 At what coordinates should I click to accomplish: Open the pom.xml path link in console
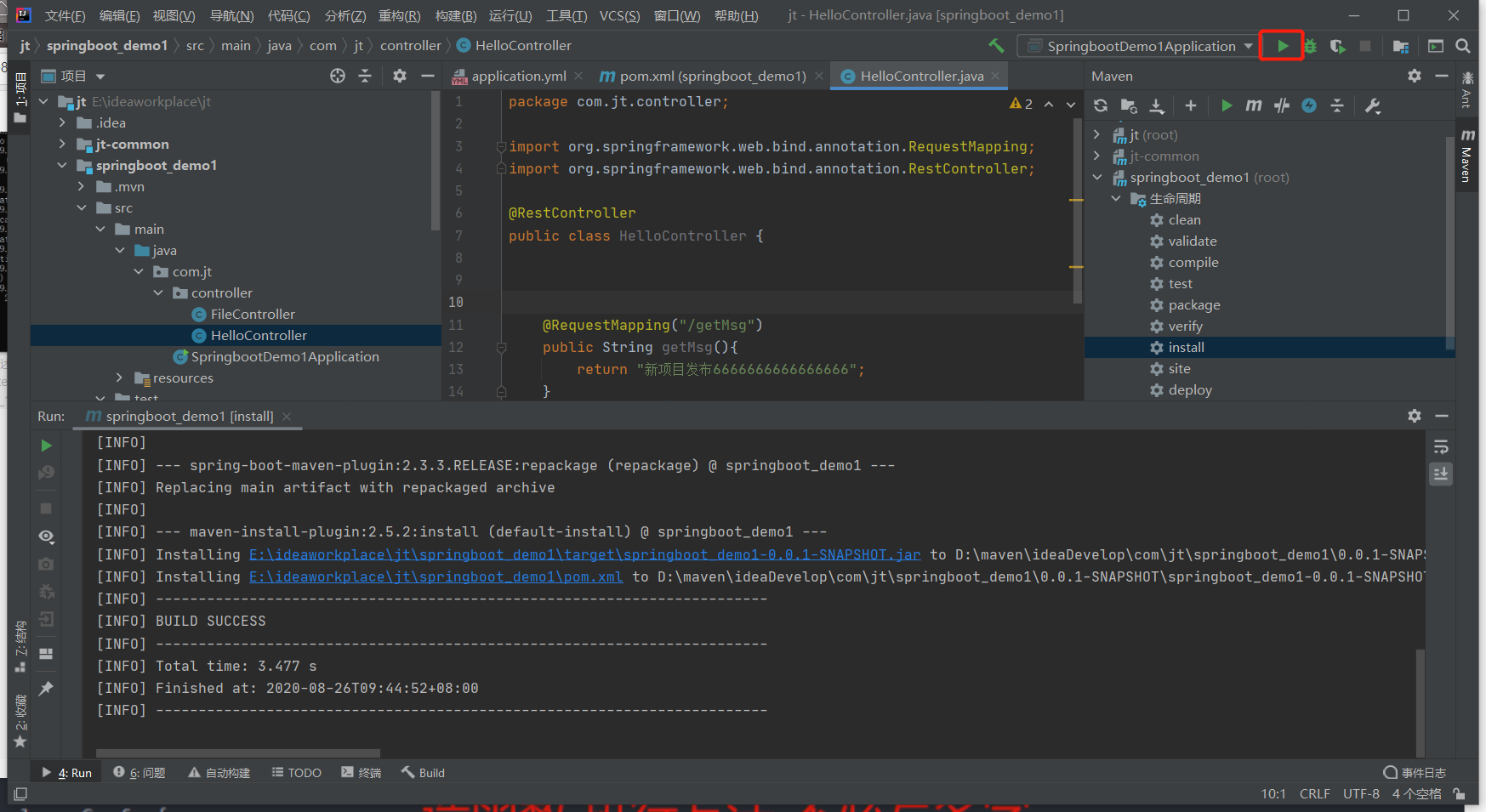click(436, 576)
